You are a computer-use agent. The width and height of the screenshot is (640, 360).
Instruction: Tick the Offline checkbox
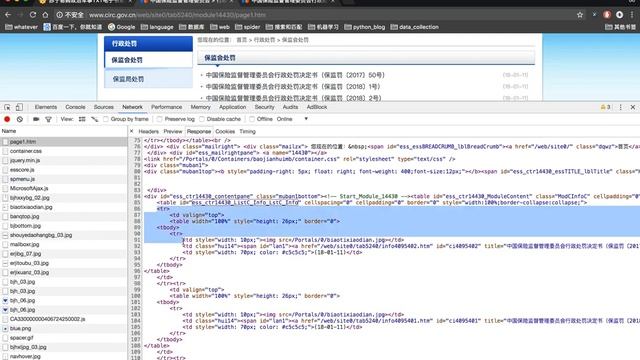coord(252,119)
